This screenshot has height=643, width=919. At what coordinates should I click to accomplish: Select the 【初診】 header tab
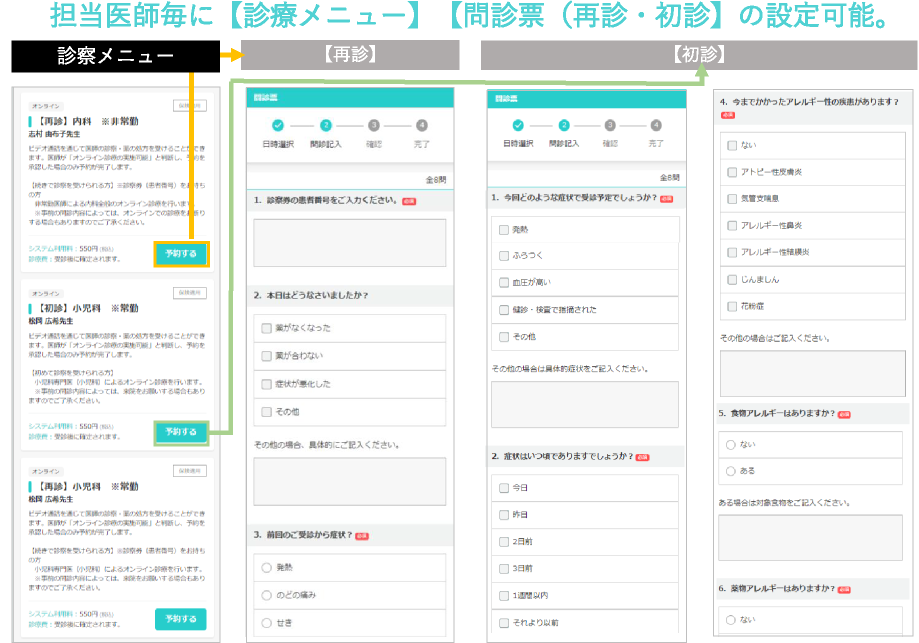click(699, 56)
